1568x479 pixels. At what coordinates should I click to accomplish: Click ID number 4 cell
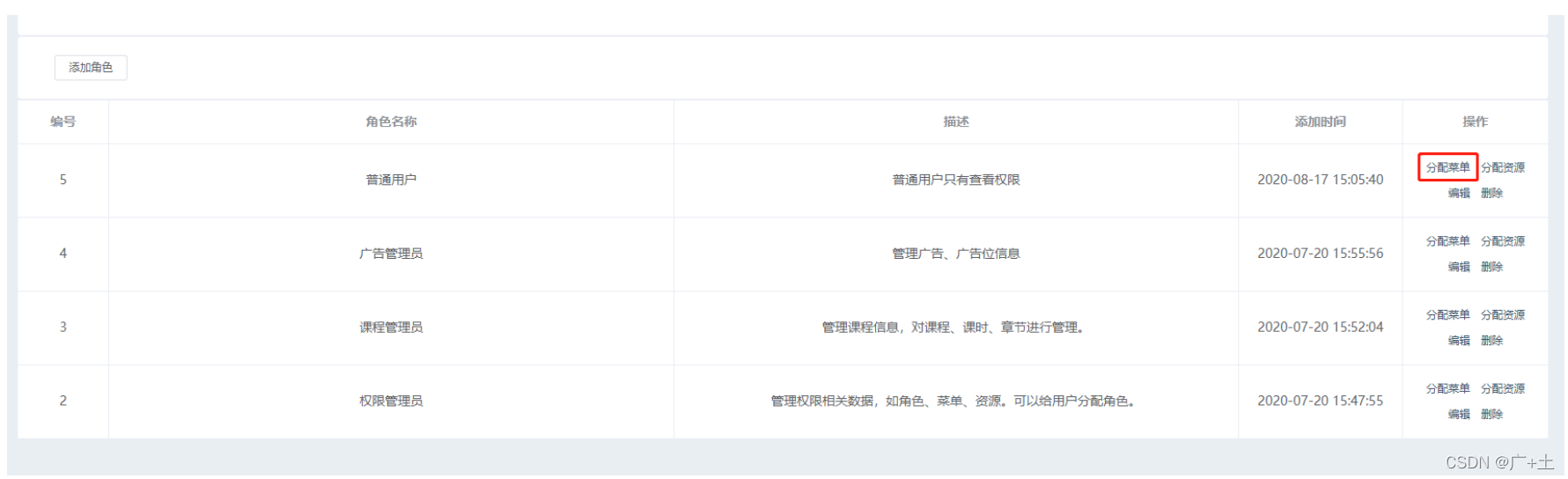pos(63,254)
